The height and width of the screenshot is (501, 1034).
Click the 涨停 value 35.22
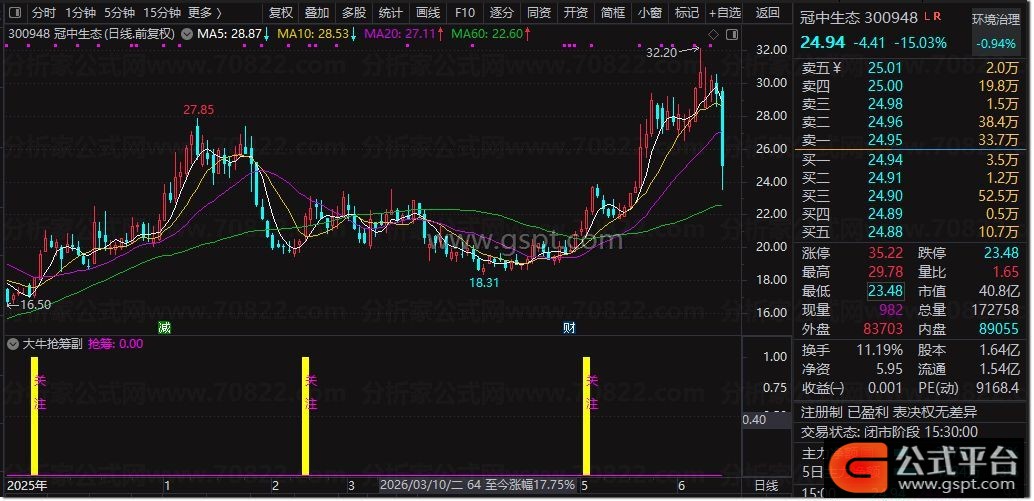(886, 253)
